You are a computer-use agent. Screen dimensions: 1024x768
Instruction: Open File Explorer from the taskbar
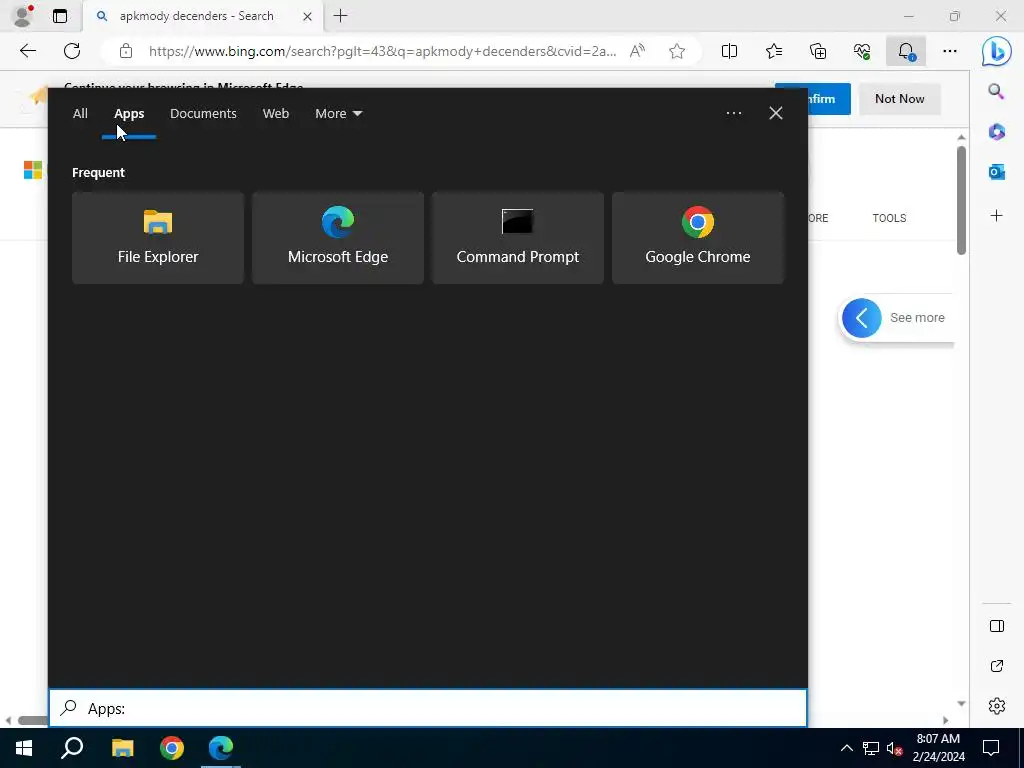122,748
